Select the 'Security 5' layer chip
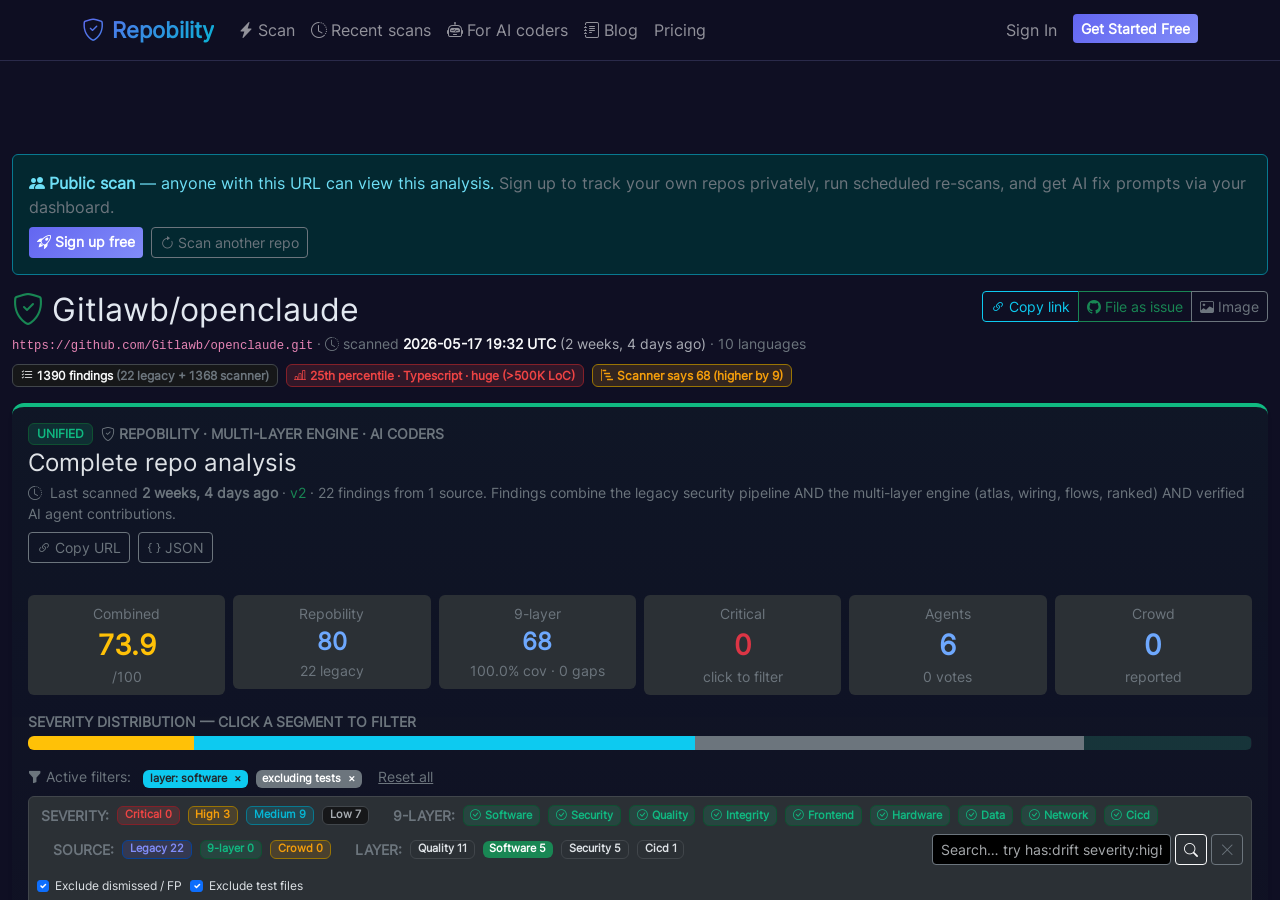 pos(595,849)
